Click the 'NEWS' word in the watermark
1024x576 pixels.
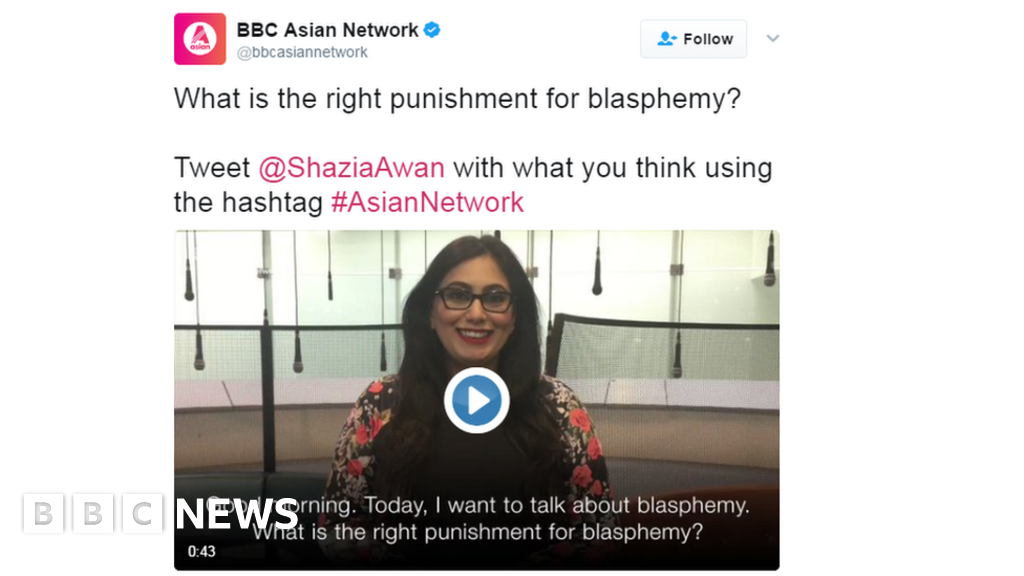coord(237,514)
